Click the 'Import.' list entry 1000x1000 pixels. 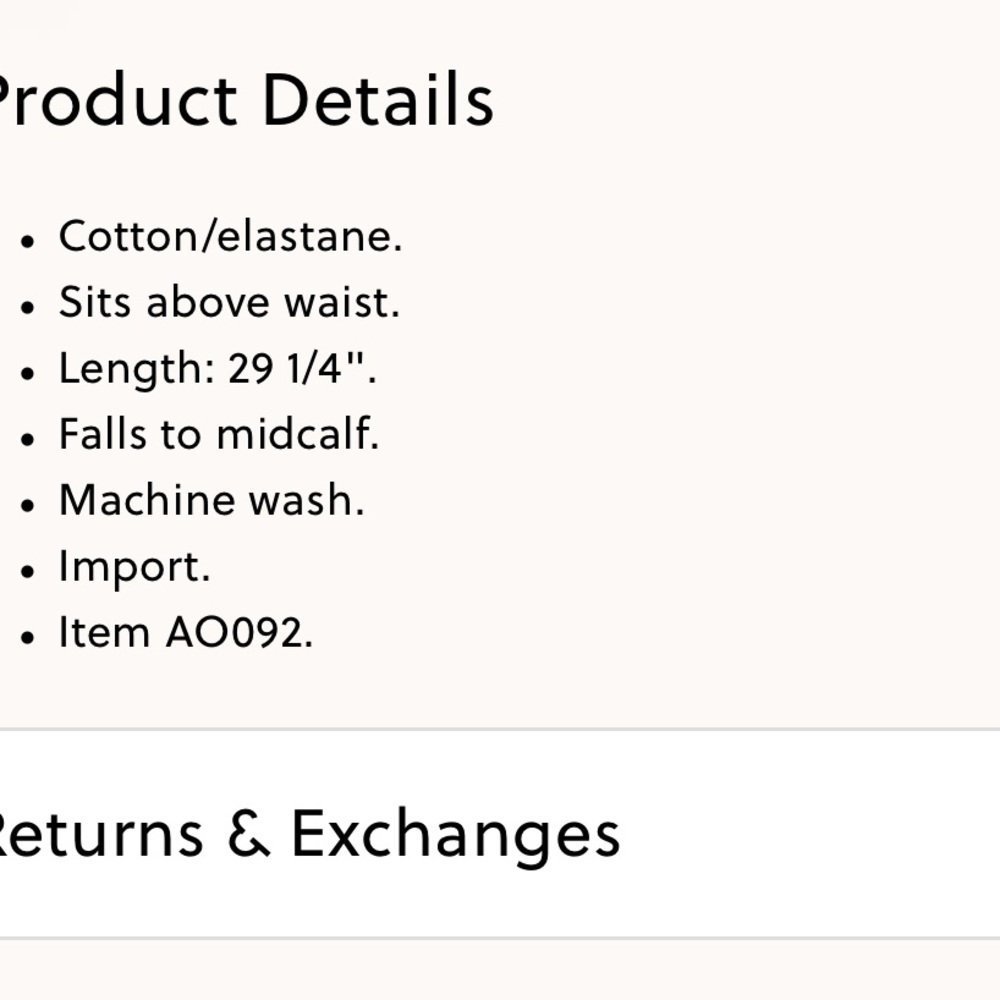coord(134,566)
